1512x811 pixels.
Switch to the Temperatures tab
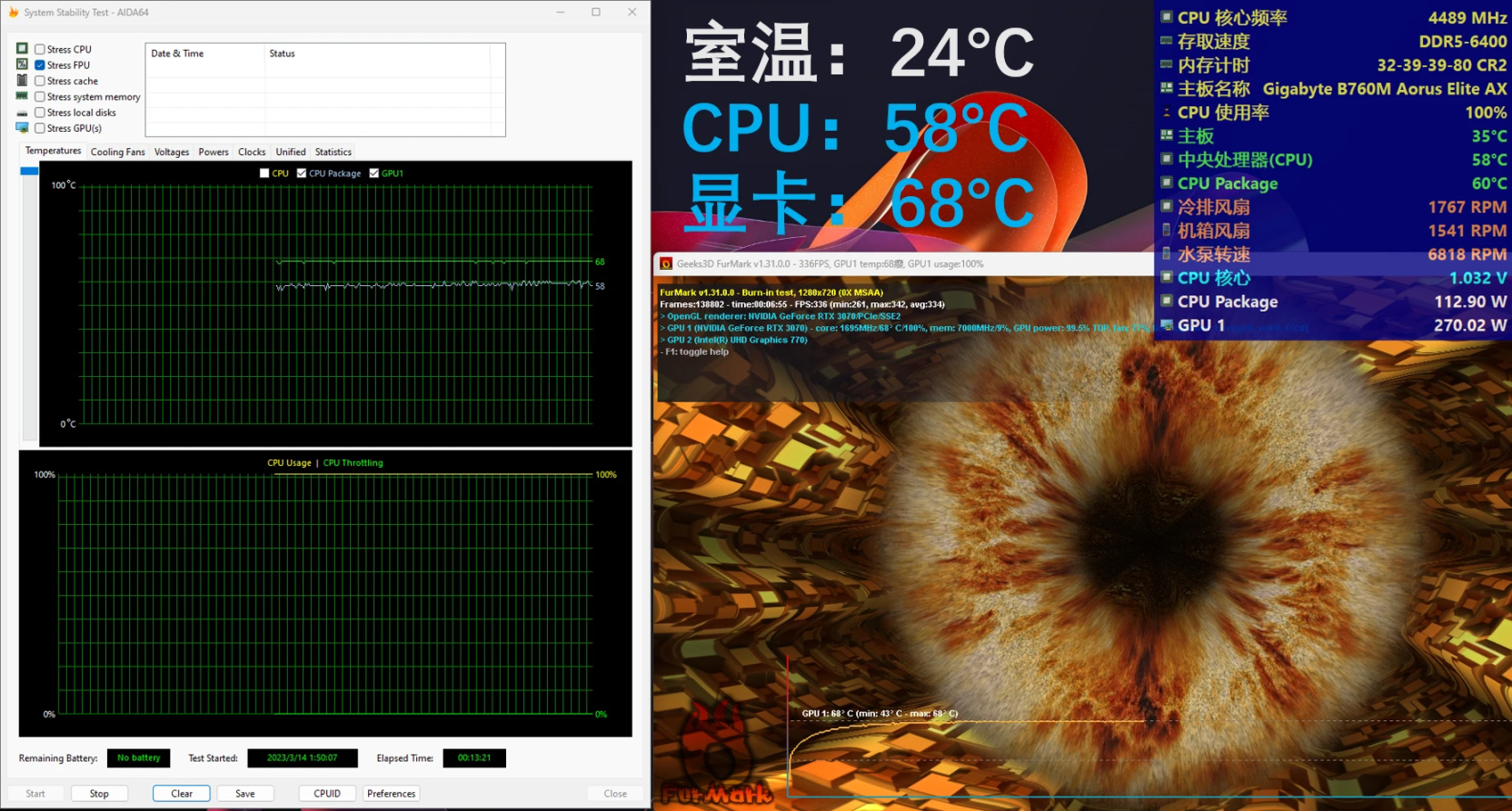pos(53,151)
